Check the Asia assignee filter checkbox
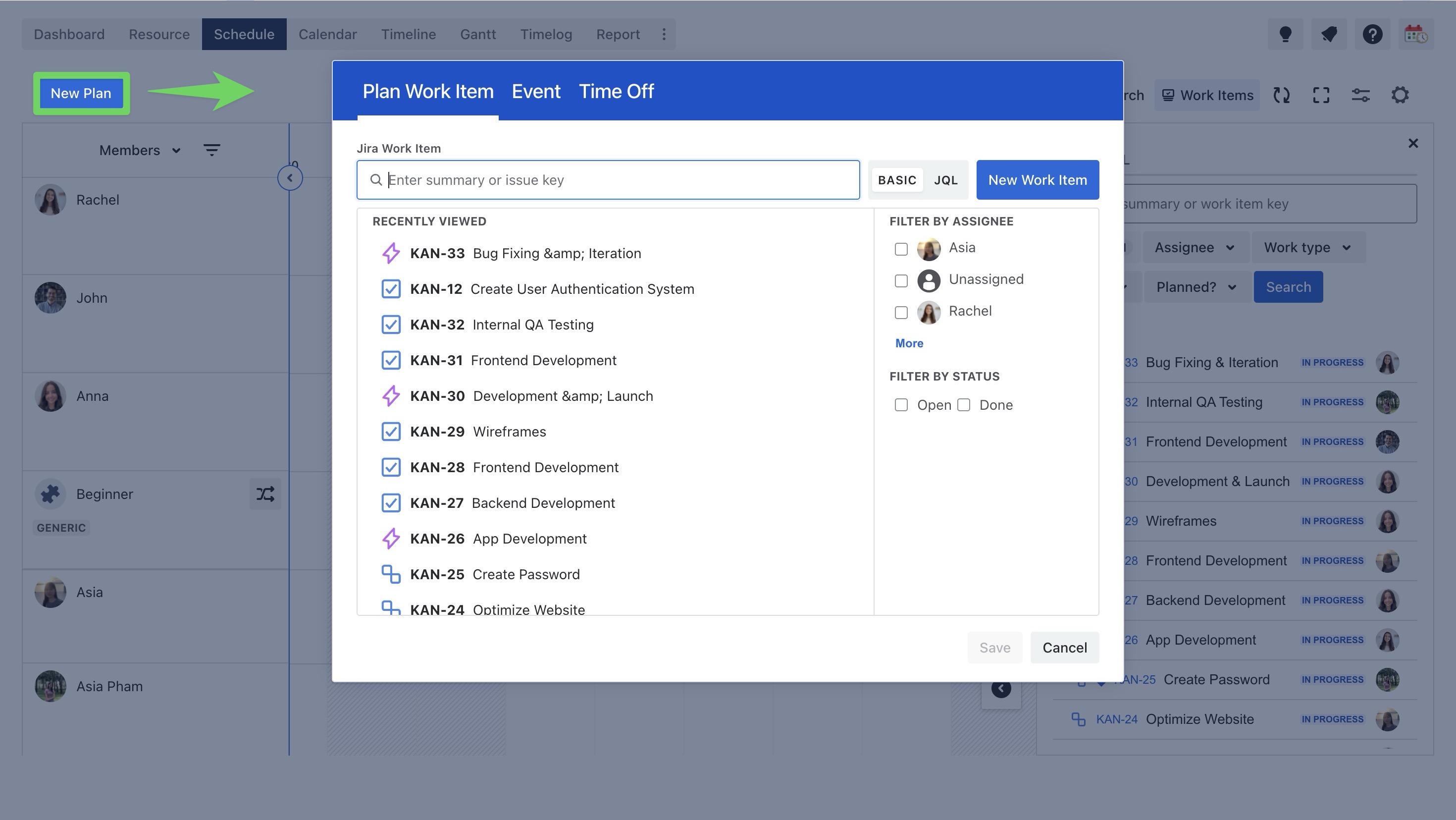The image size is (1456, 820). pyautogui.click(x=901, y=249)
